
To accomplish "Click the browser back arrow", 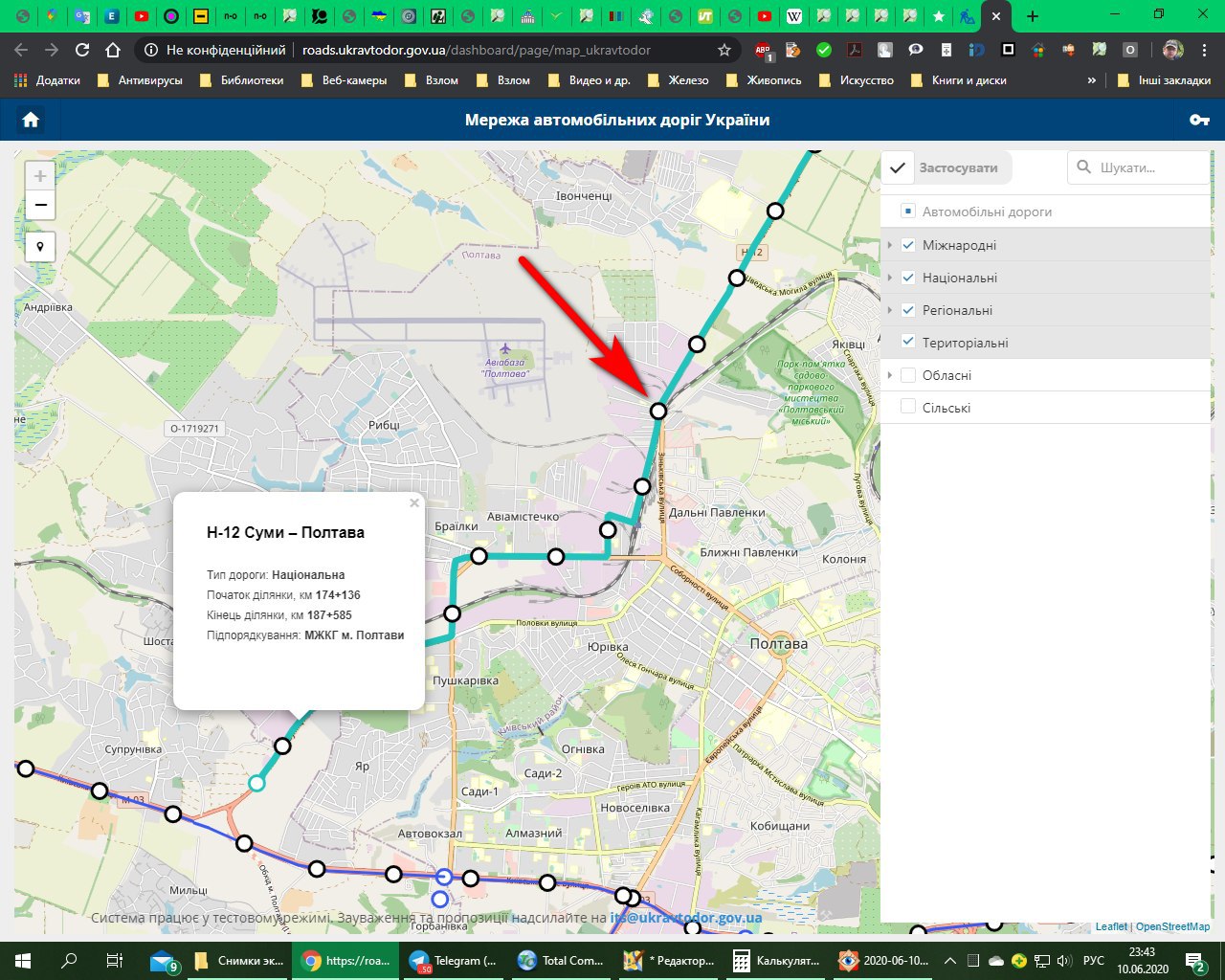I will (x=22, y=50).
